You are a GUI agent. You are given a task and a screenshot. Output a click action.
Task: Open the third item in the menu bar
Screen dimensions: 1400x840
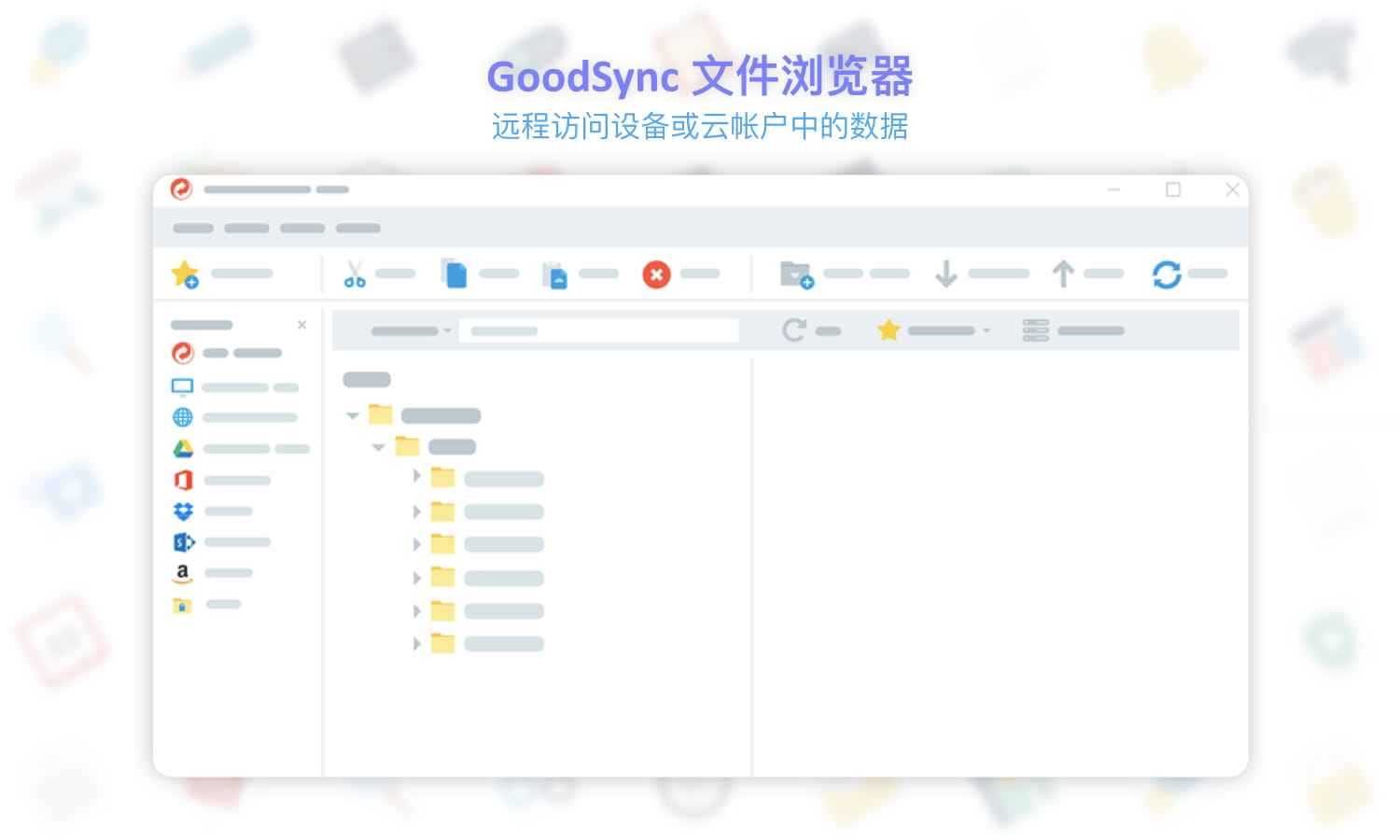click(x=302, y=228)
